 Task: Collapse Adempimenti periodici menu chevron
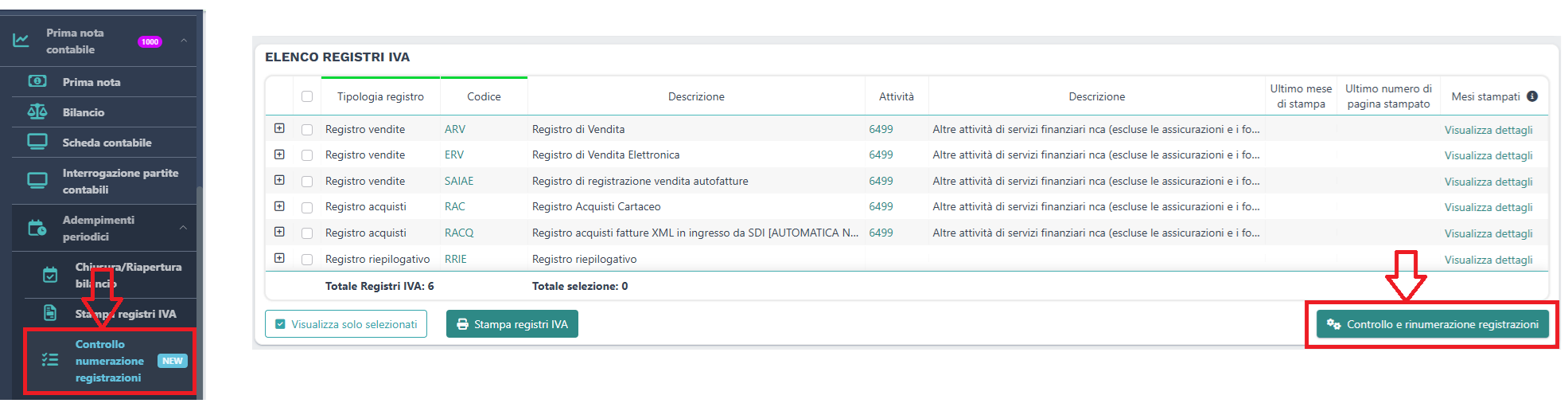pos(184,228)
